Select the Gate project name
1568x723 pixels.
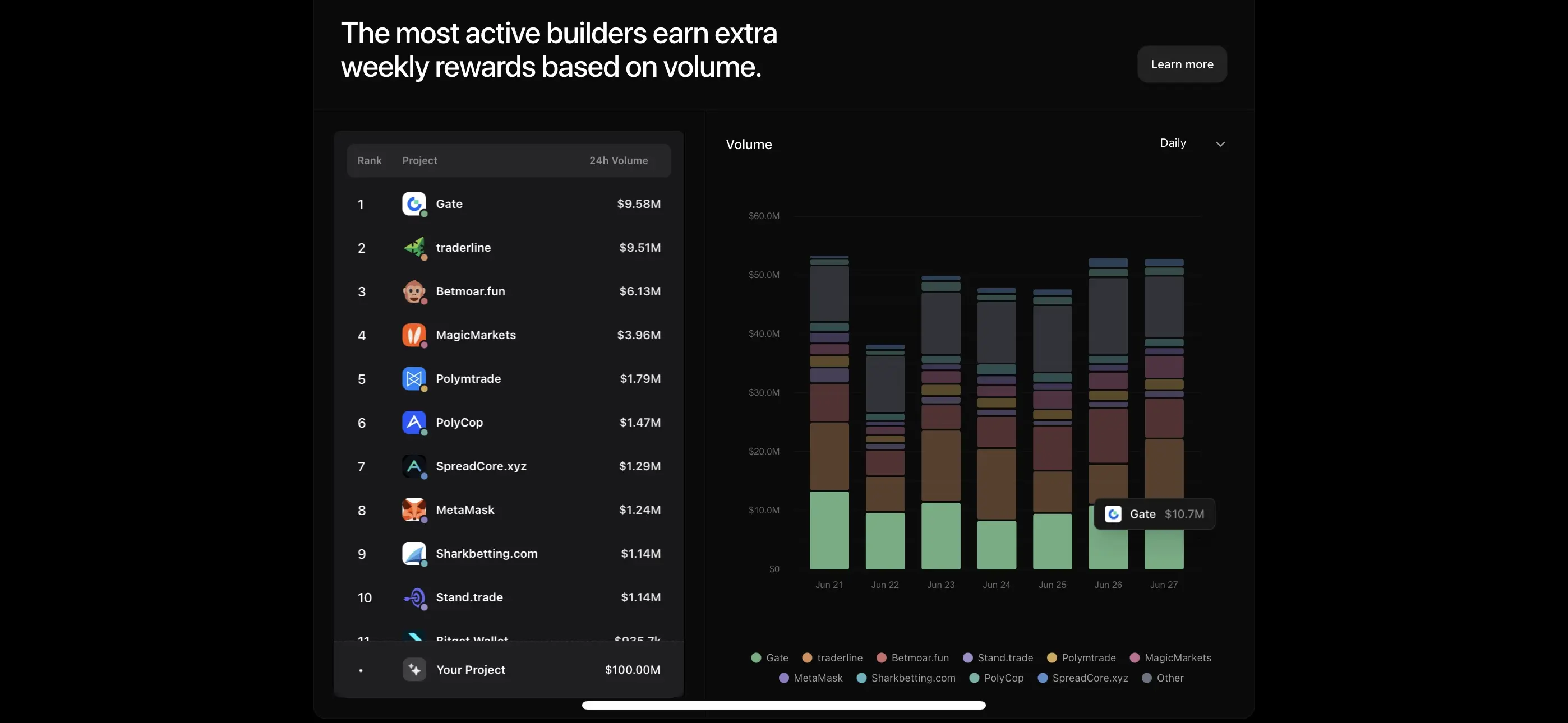449,204
